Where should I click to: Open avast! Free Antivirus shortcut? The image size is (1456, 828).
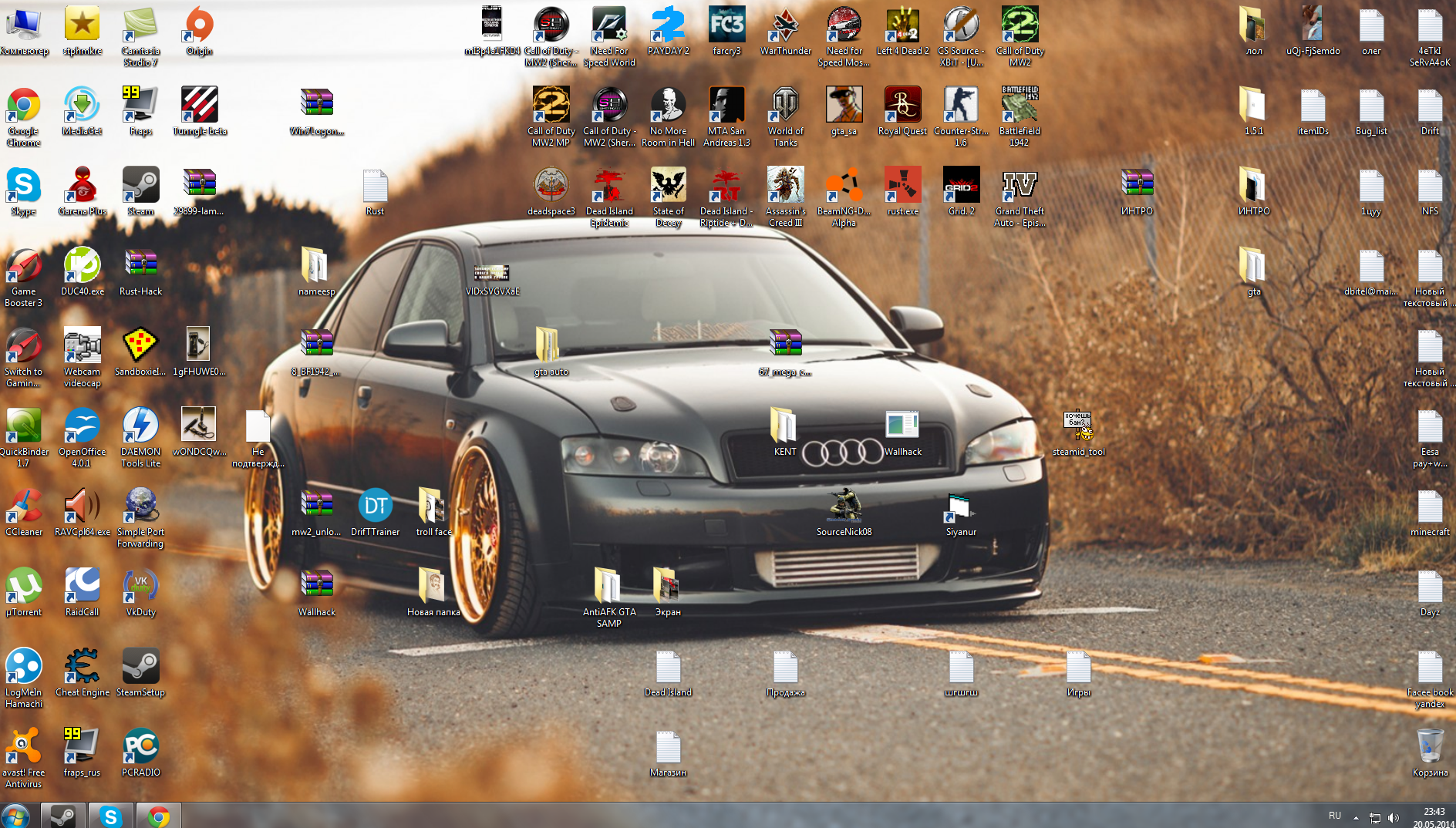(24, 758)
